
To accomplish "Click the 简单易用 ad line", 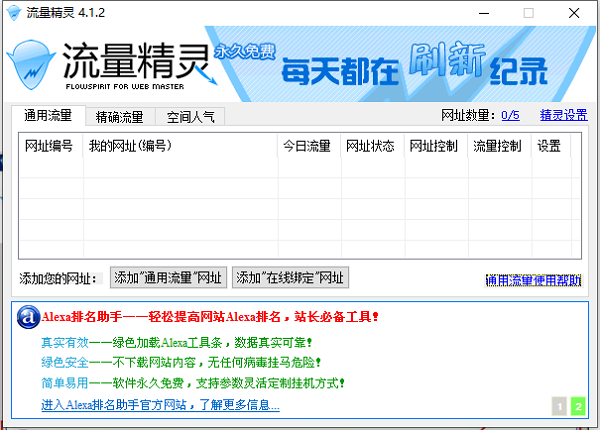I will click(x=192, y=383).
